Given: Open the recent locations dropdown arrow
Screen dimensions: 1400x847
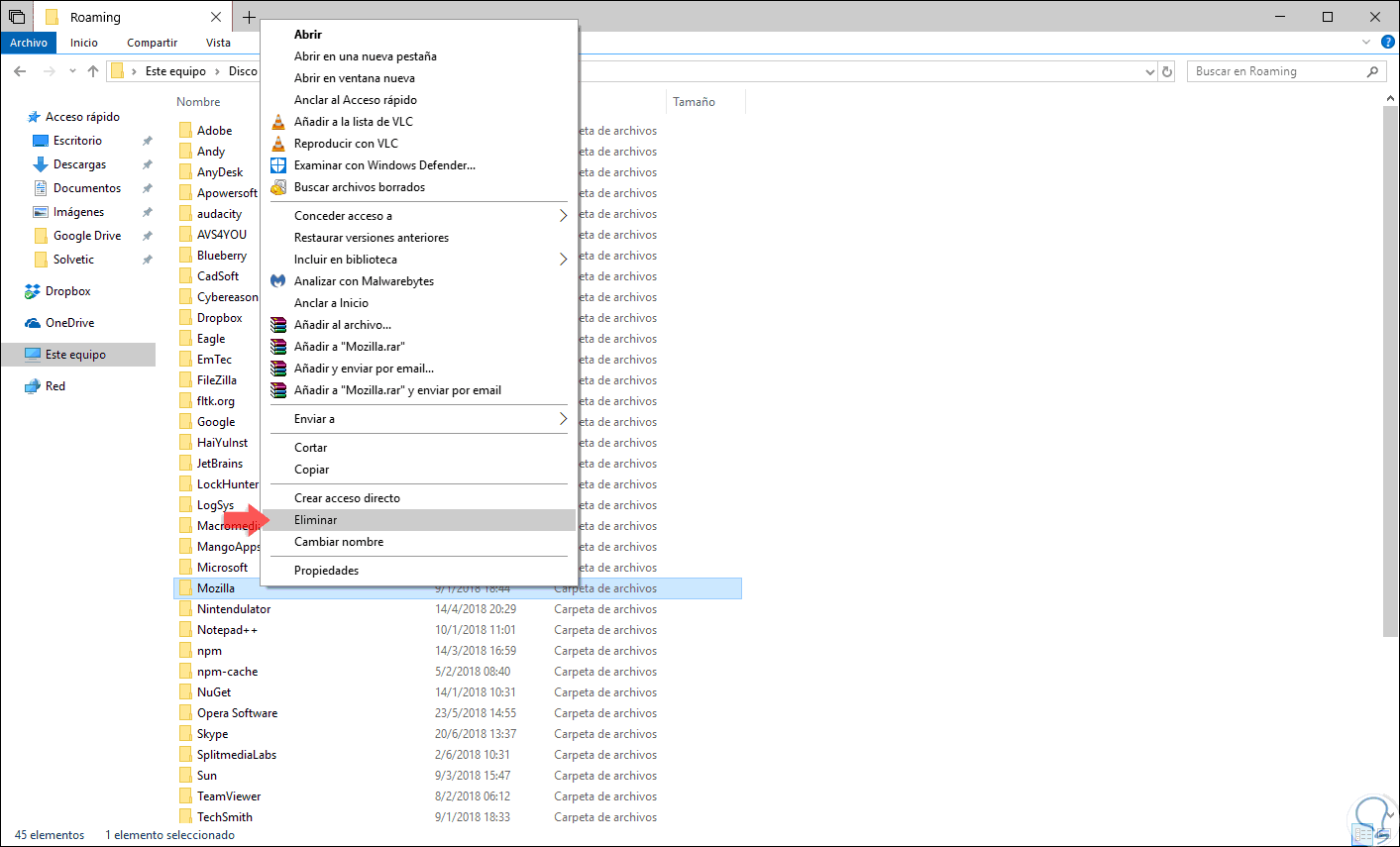Looking at the screenshot, I should click(72, 71).
